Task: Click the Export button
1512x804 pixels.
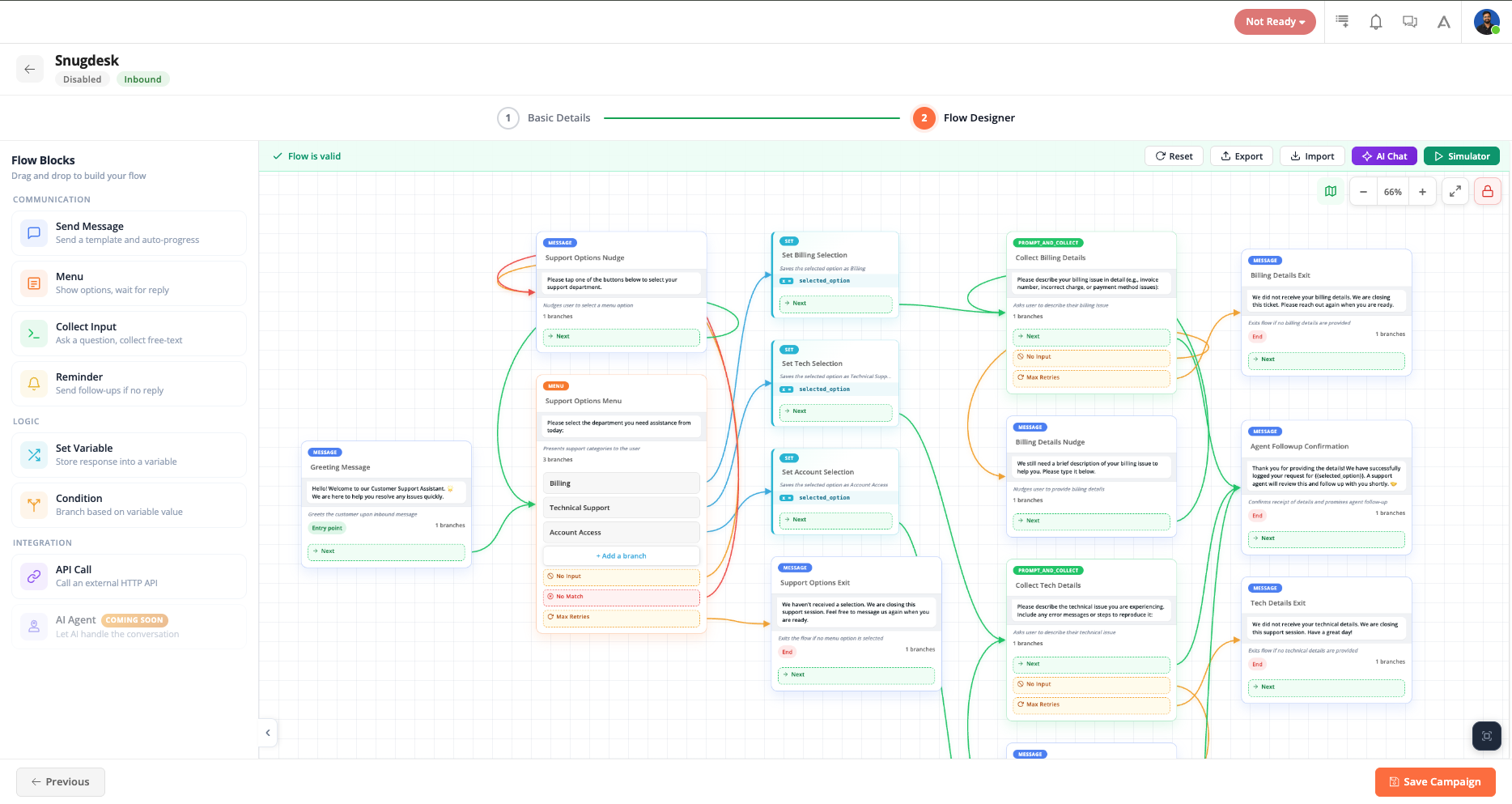Action: (x=1242, y=156)
